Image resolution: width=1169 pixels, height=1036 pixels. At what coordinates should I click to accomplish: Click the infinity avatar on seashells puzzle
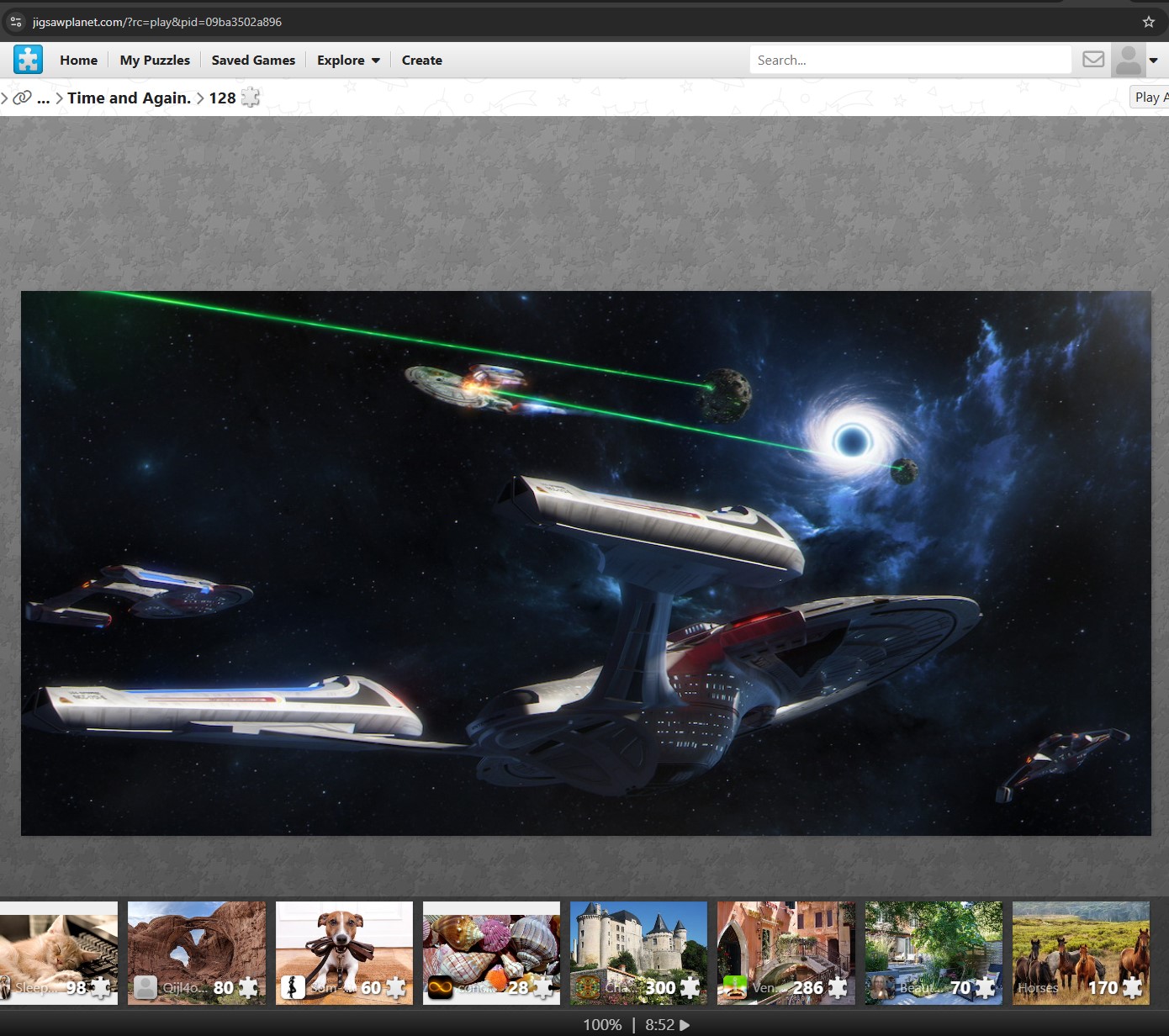[441, 987]
